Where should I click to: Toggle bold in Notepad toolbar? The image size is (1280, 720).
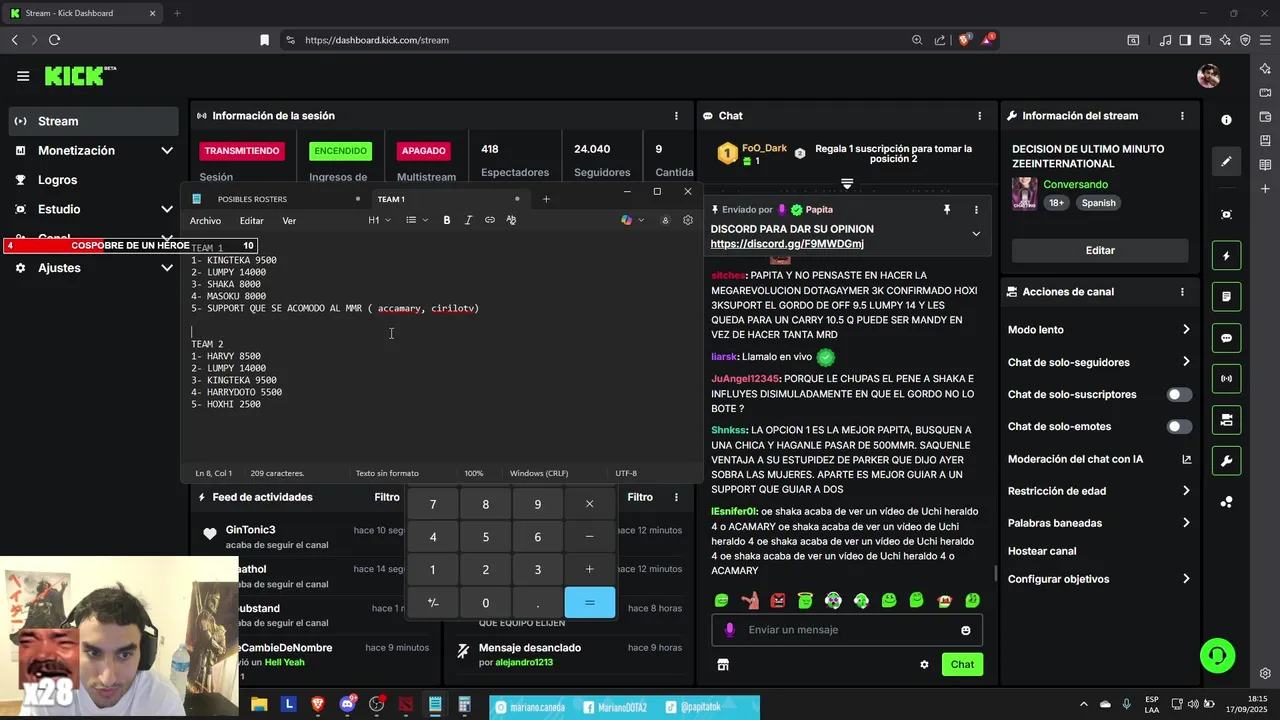pos(447,220)
